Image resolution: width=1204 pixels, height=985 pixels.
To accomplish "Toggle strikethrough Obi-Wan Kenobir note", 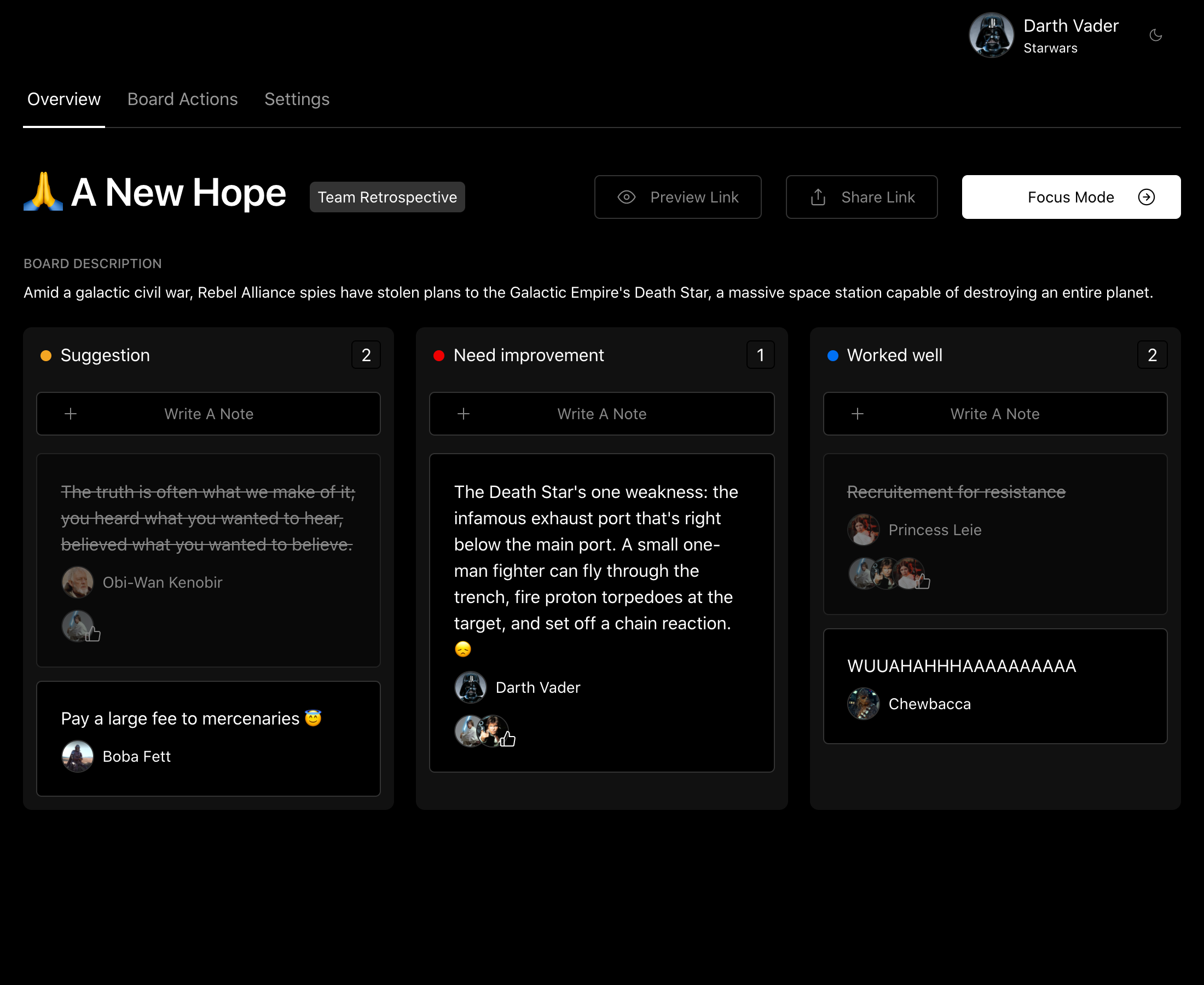I will tap(207, 517).
